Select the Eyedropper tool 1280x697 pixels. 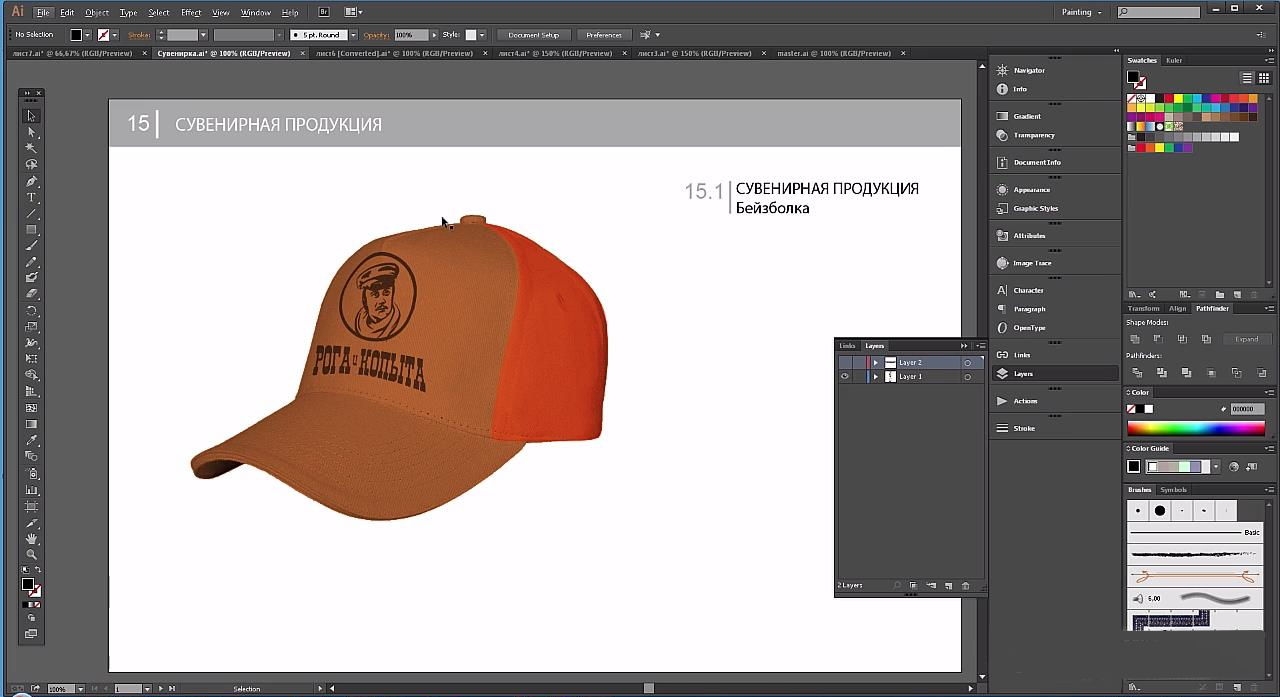(x=31, y=441)
